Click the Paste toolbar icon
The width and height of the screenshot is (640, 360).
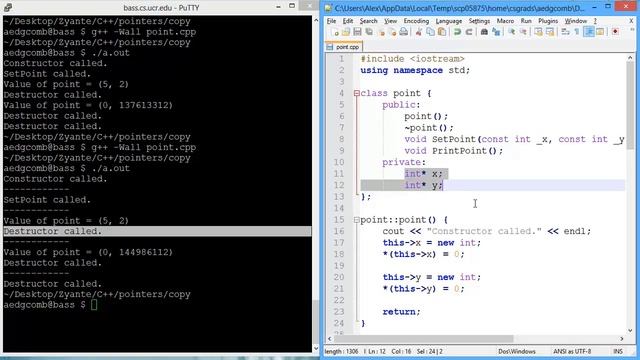pos(442,32)
